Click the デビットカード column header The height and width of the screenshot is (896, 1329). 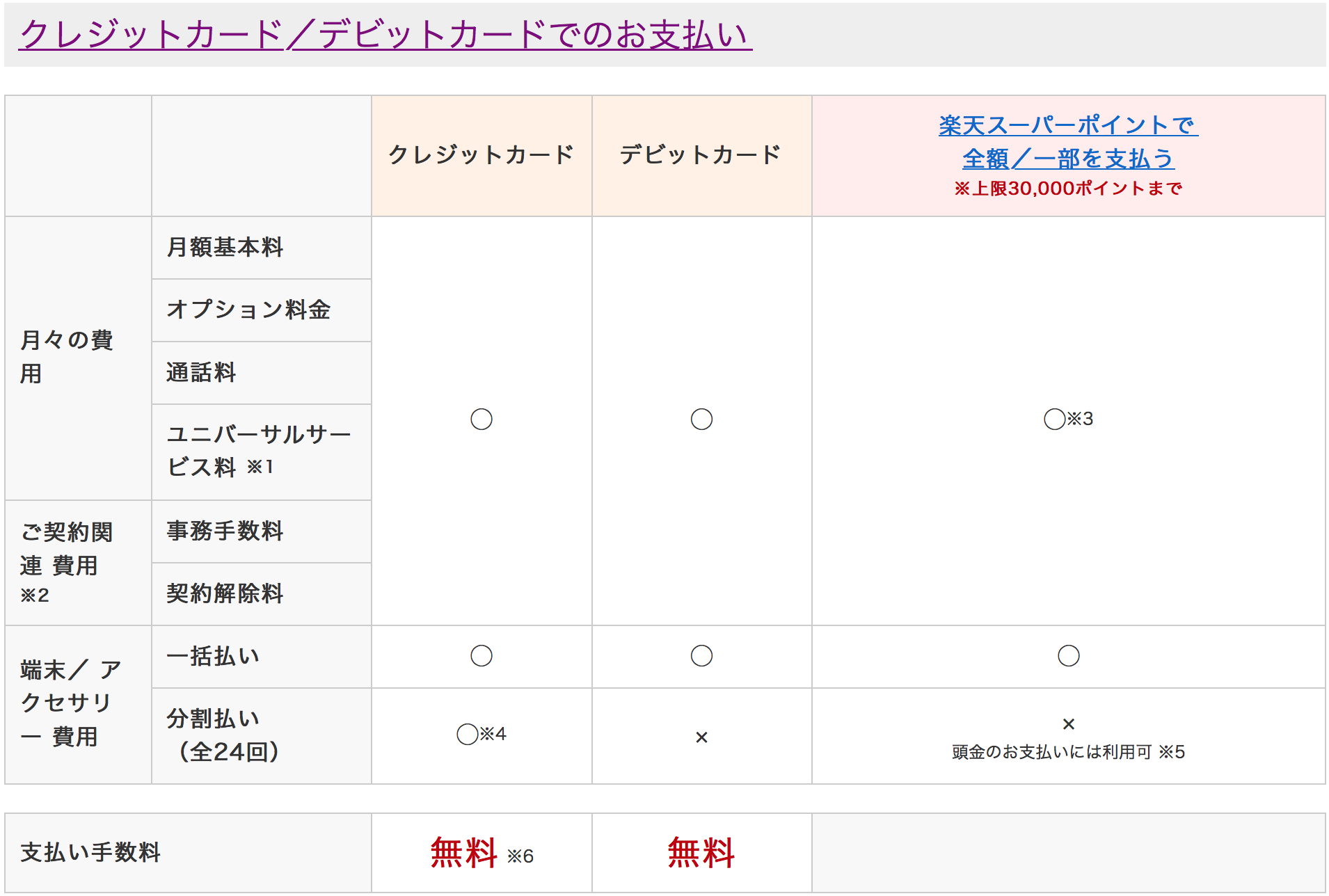(701, 154)
